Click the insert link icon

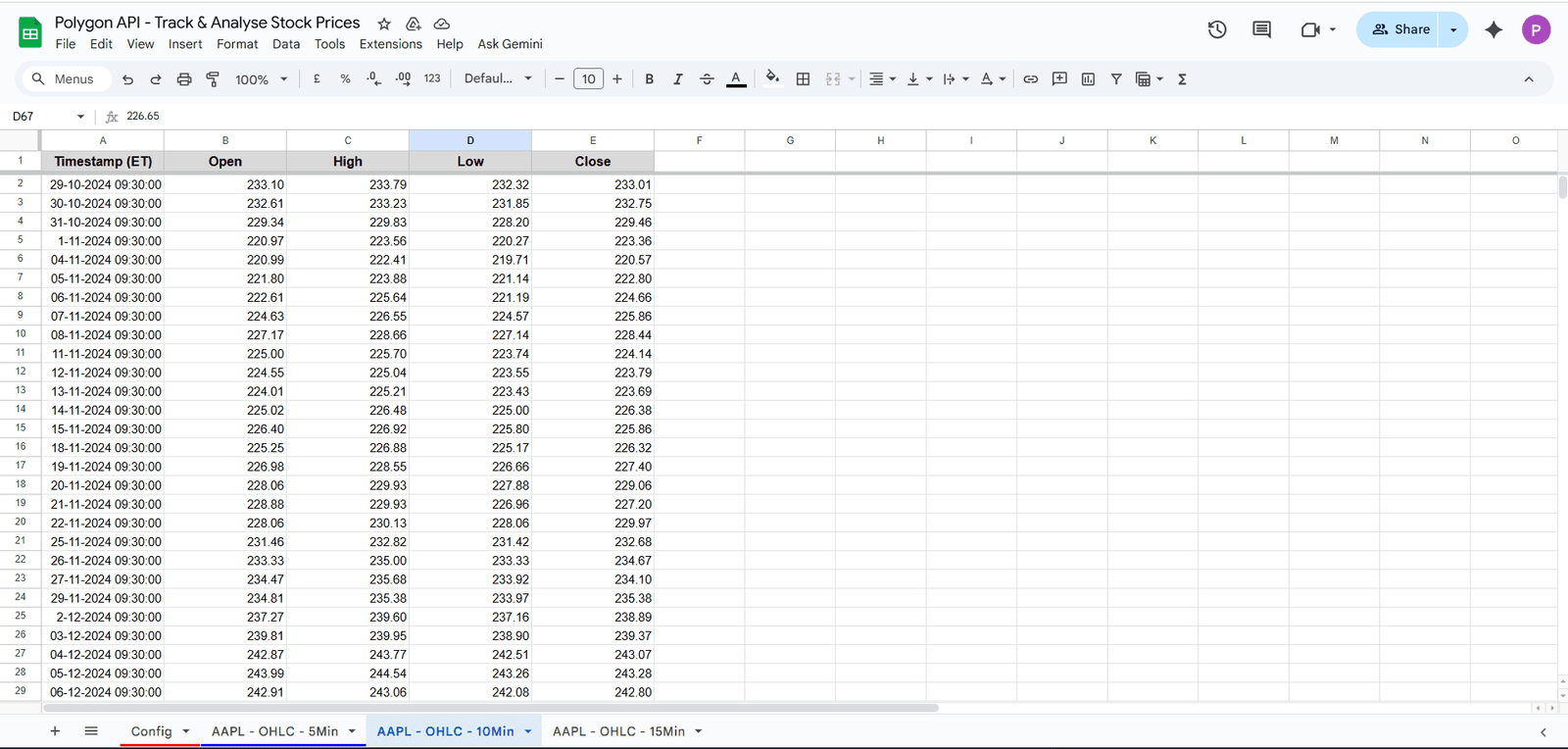tap(1030, 79)
